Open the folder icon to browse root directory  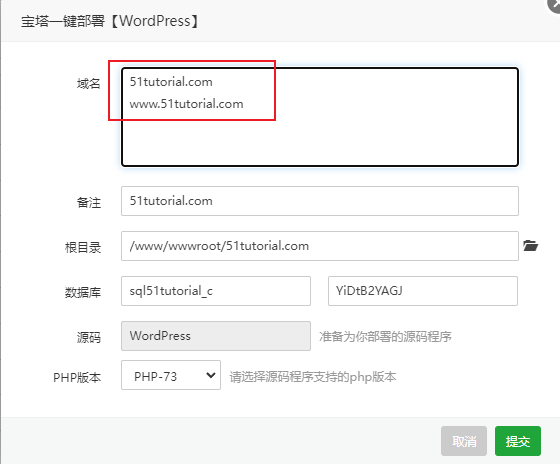[531, 246]
